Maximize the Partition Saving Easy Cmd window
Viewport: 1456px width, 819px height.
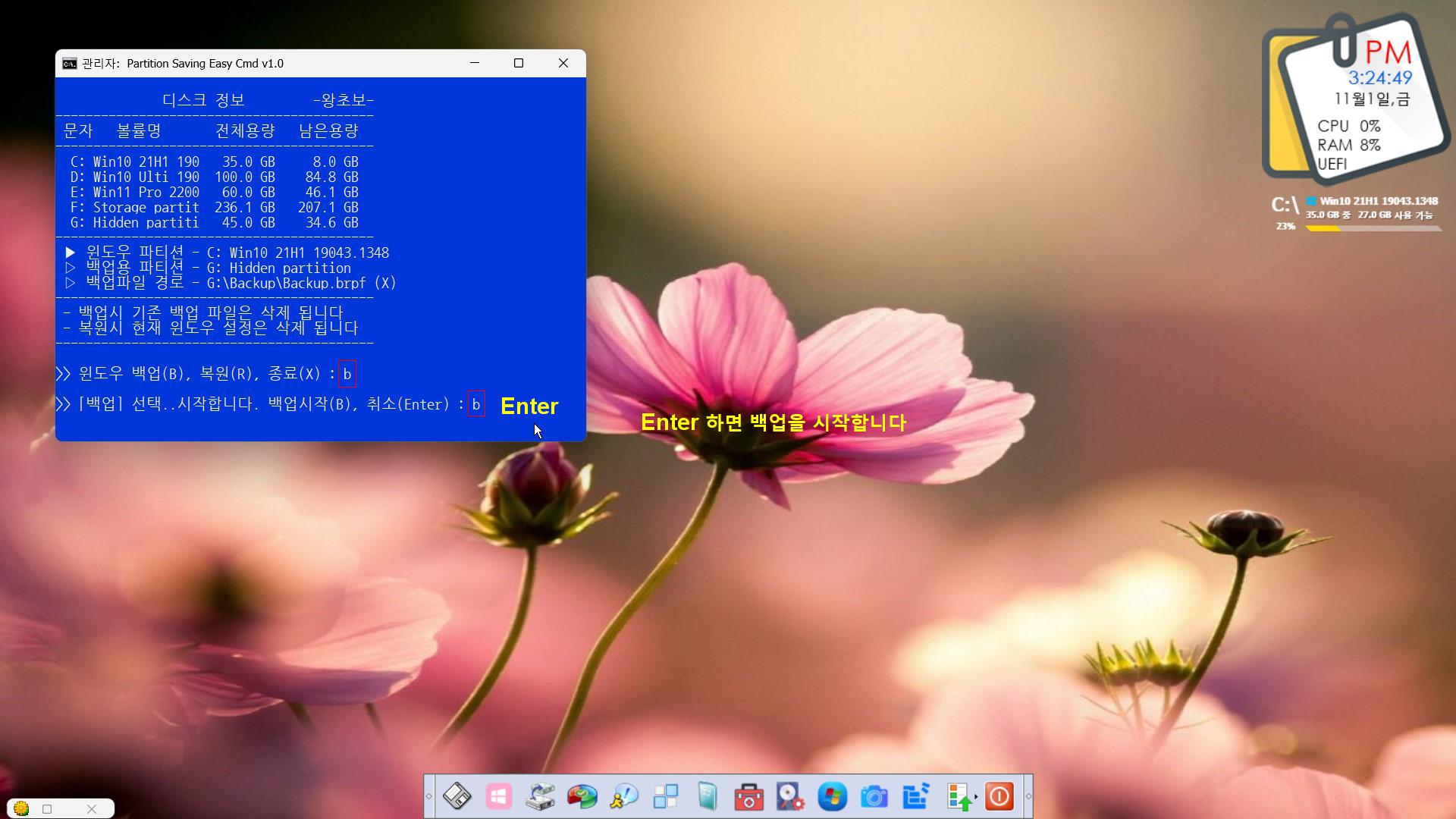(519, 63)
